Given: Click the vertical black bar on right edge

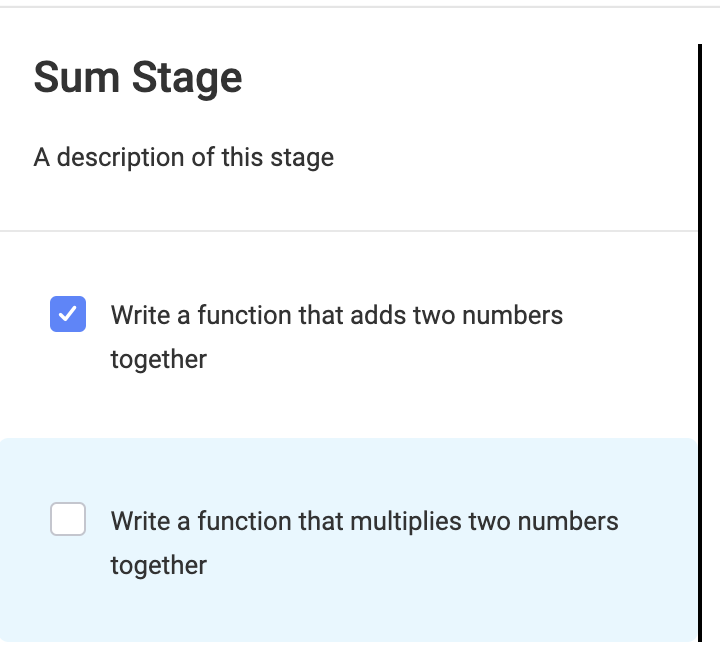Looking at the screenshot, I should click(700, 343).
